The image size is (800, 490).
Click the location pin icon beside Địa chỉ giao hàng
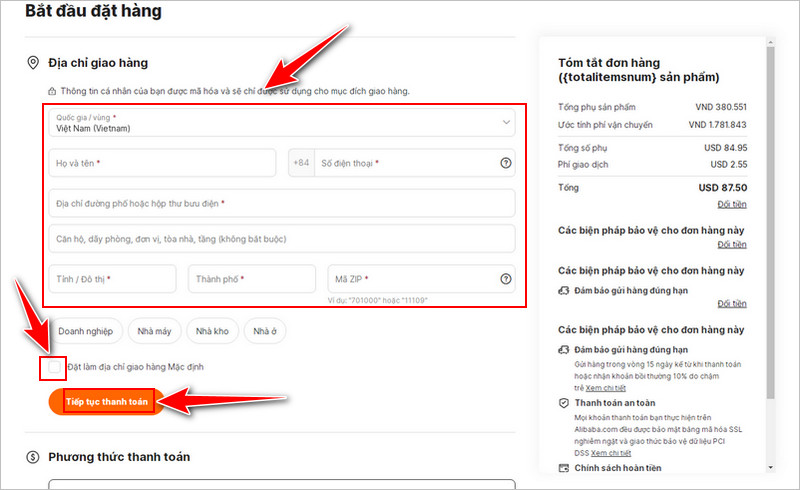(x=33, y=63)
